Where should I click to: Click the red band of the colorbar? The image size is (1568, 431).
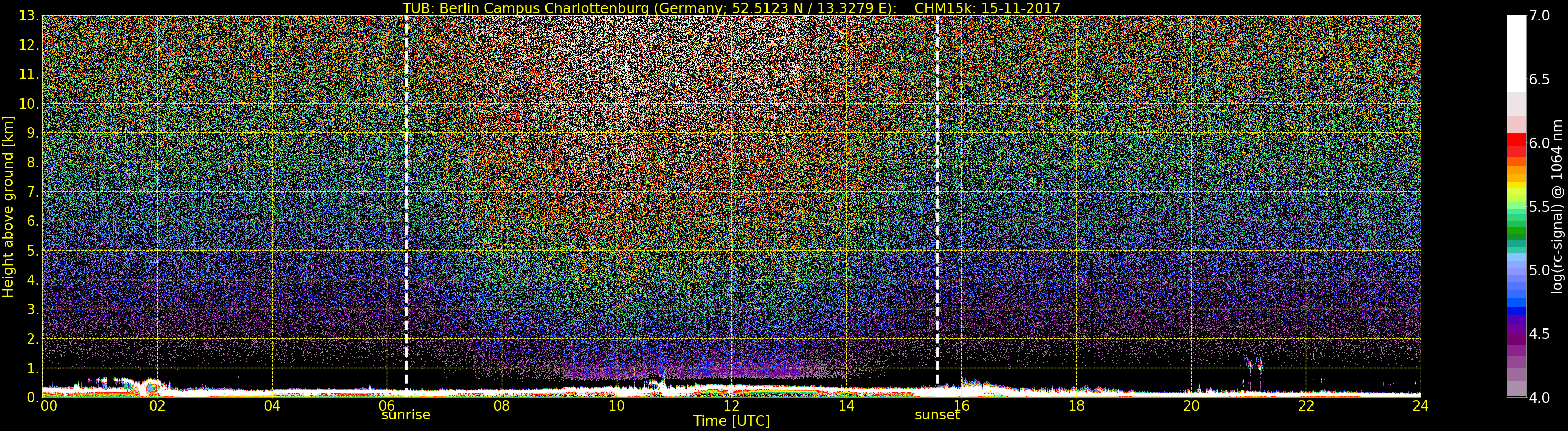pyautogui.click(x=1516, y=145)
